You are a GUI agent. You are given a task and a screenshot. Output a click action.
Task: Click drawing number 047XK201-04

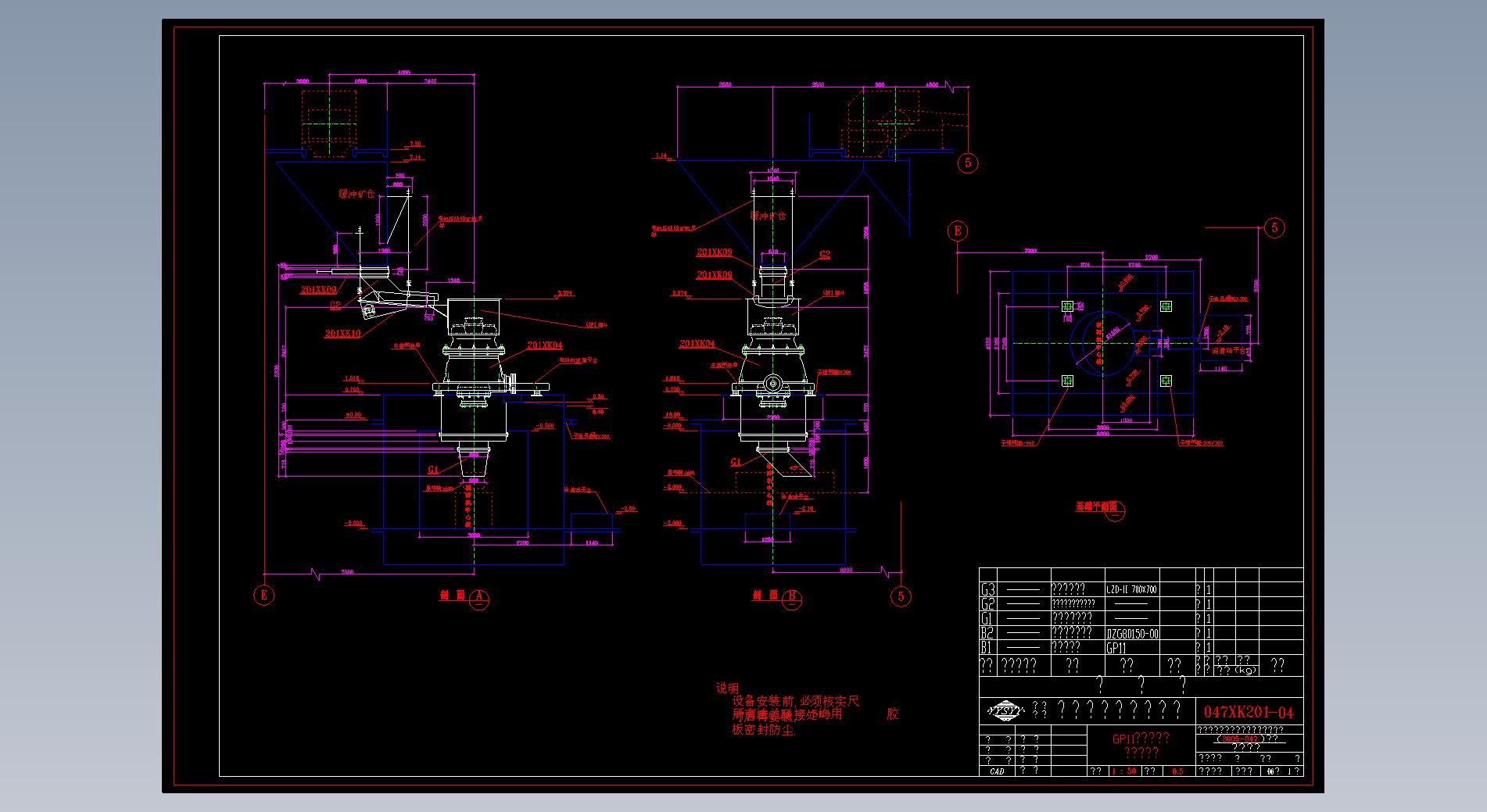pos(1249,712)
